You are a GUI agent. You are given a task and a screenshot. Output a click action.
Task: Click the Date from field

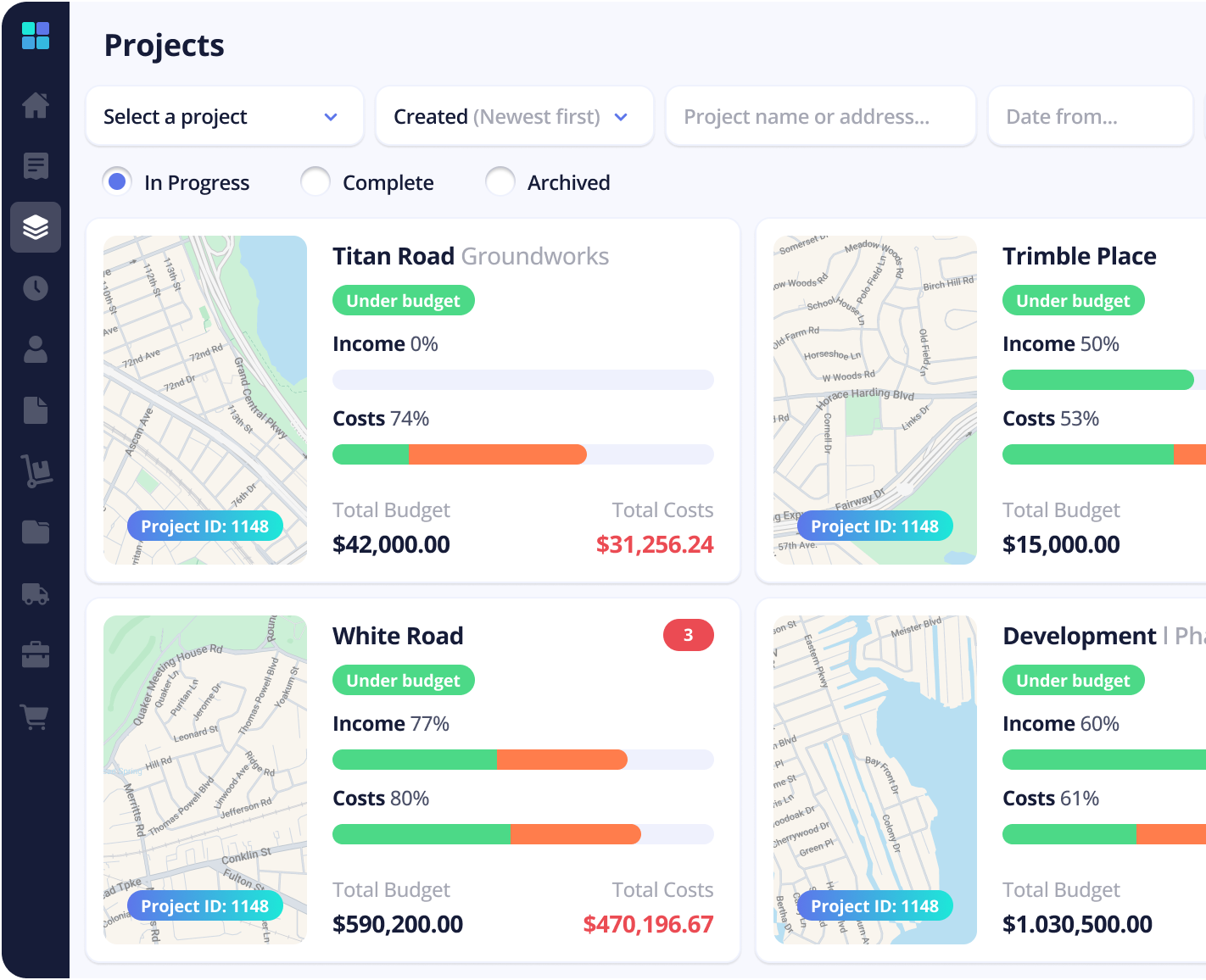pos(1090,116)
